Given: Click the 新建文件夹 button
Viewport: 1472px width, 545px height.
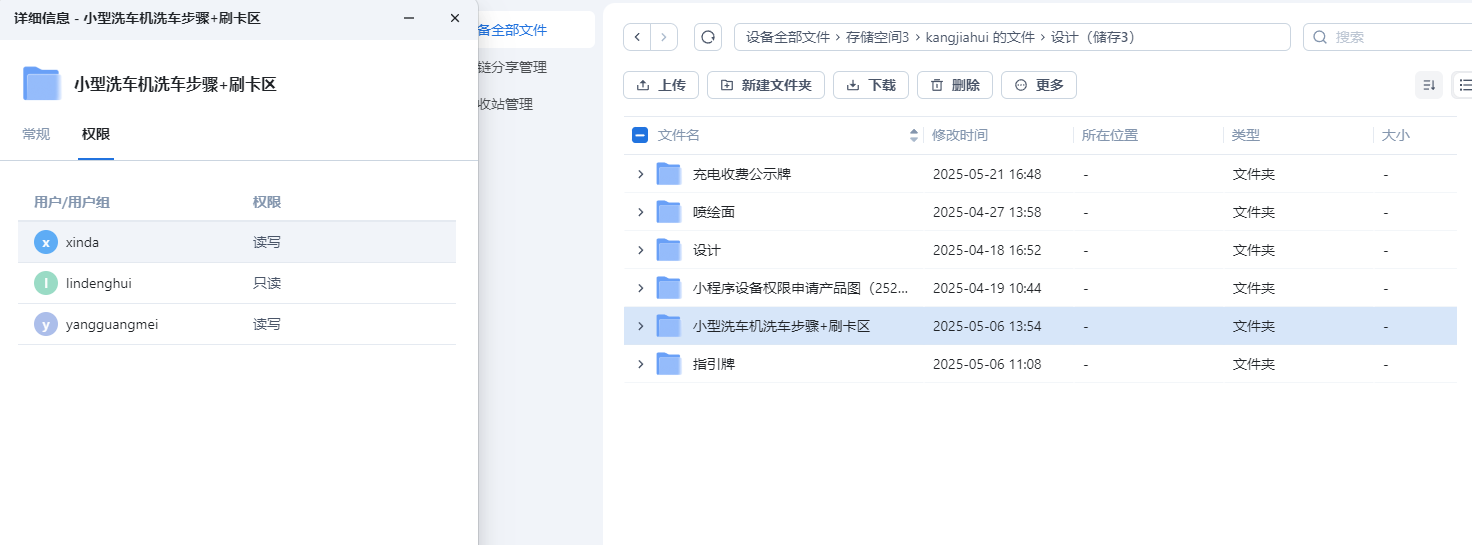Looking at the screenshot, I should [766, 85].
